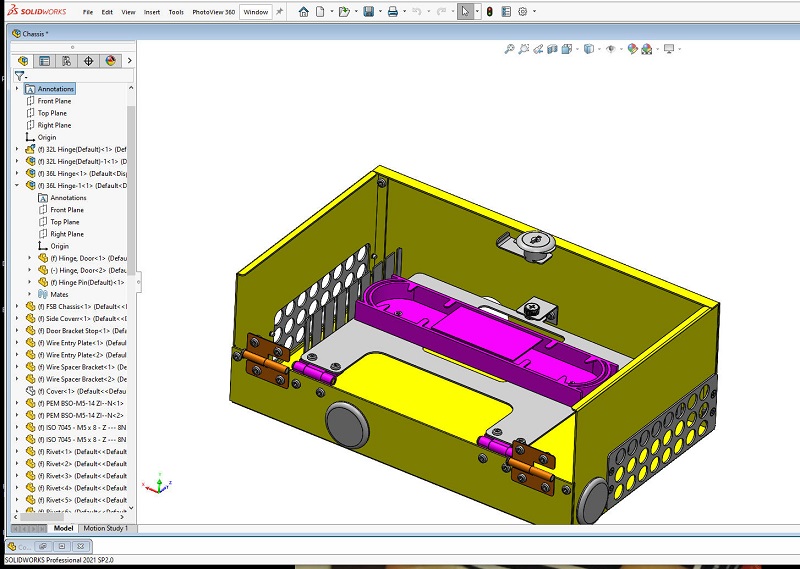800x569 pixels.
Task: Switch to the Model tab
Action: point(63,528)
